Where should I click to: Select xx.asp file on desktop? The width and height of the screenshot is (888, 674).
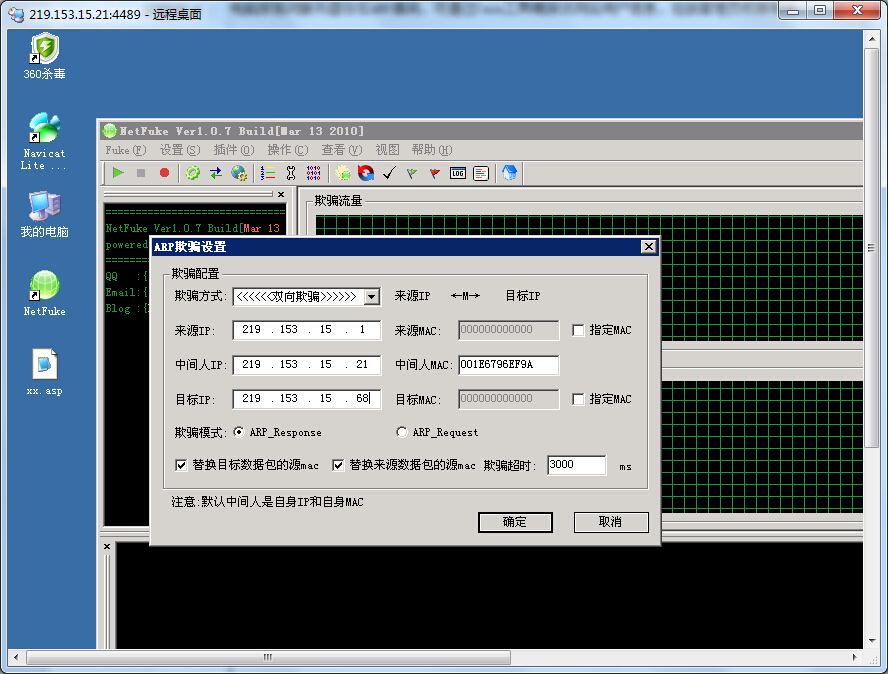tap(44, 372)
